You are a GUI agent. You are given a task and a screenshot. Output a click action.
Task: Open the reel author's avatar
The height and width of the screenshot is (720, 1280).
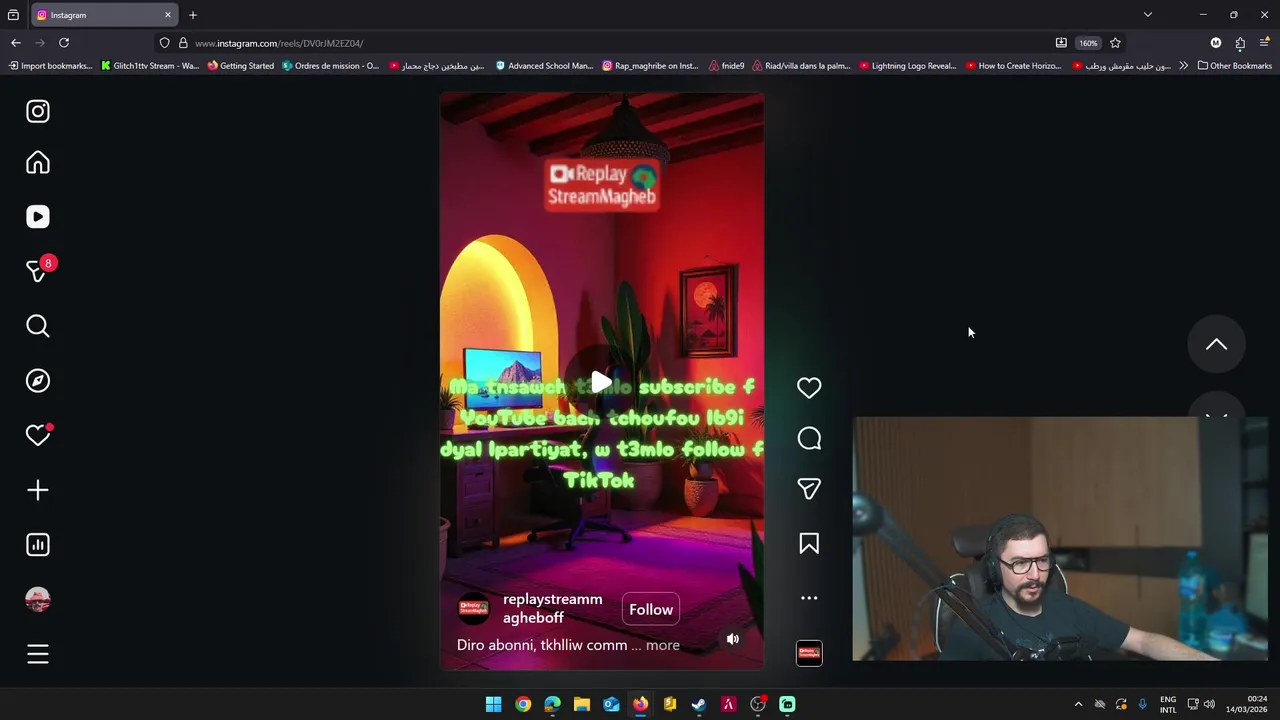point(474,609)
